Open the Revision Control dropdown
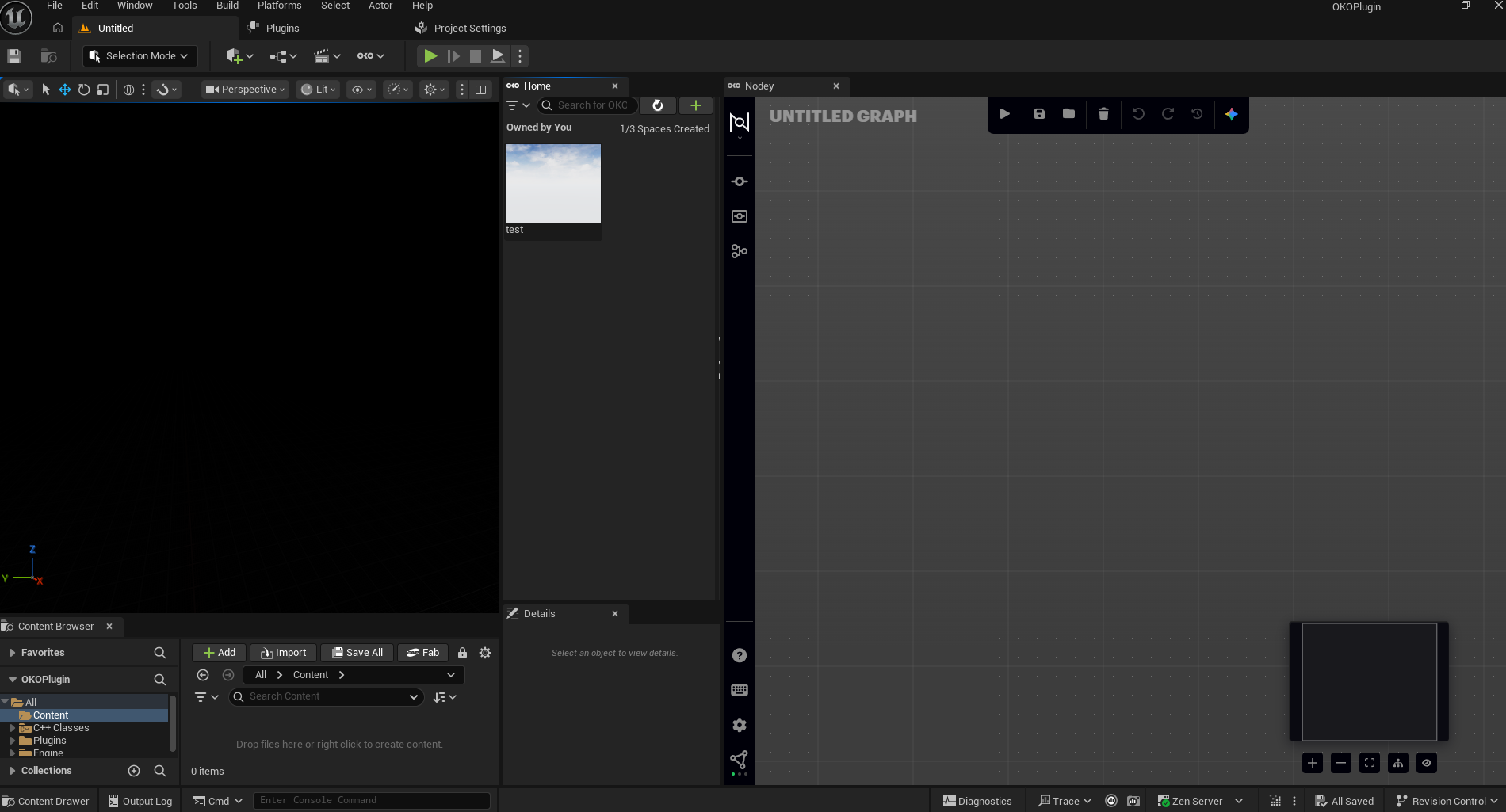Screen dimensions: 1506x812 pyautogui.click(x=1447, y=801)
